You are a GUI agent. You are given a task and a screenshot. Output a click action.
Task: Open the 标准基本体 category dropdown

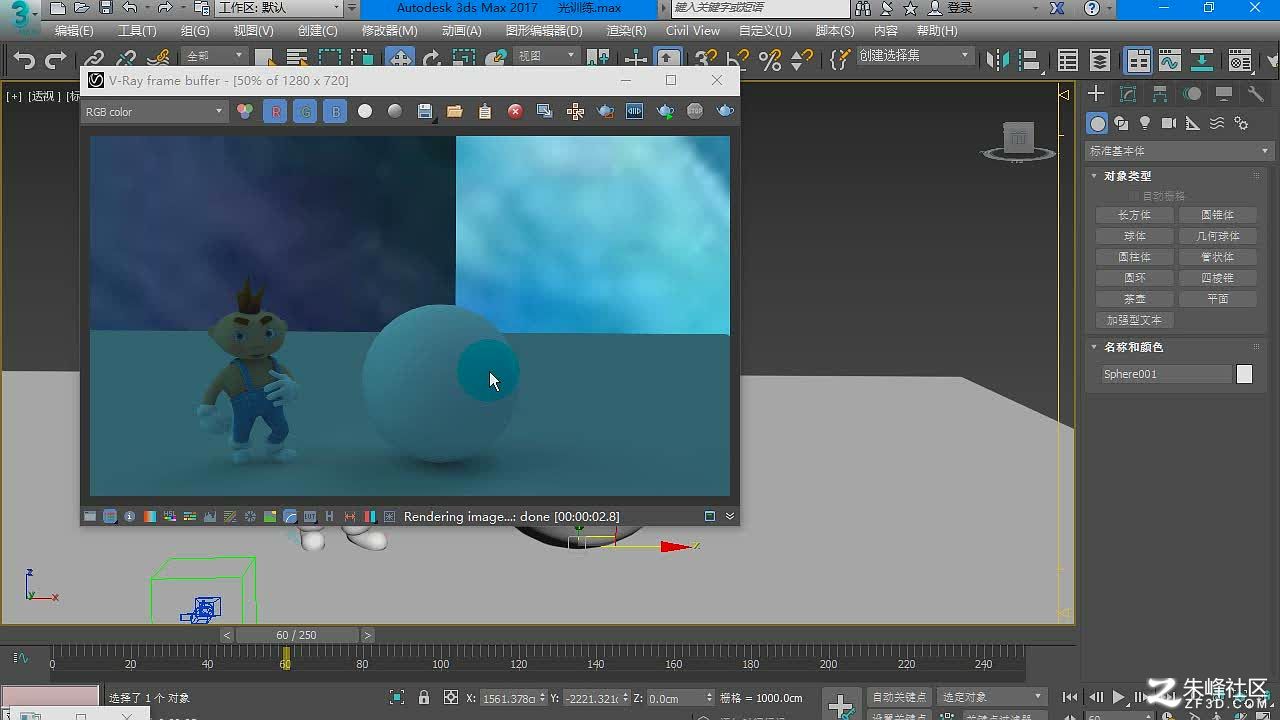[1179, 151]
